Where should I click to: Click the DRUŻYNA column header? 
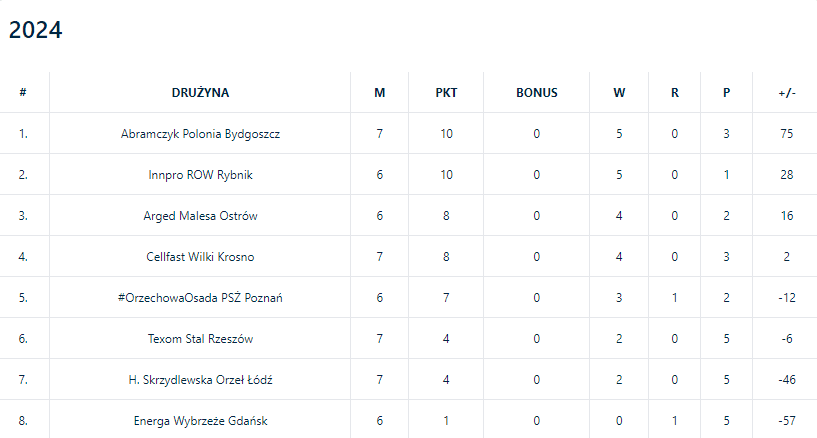[x=200, y=93]
